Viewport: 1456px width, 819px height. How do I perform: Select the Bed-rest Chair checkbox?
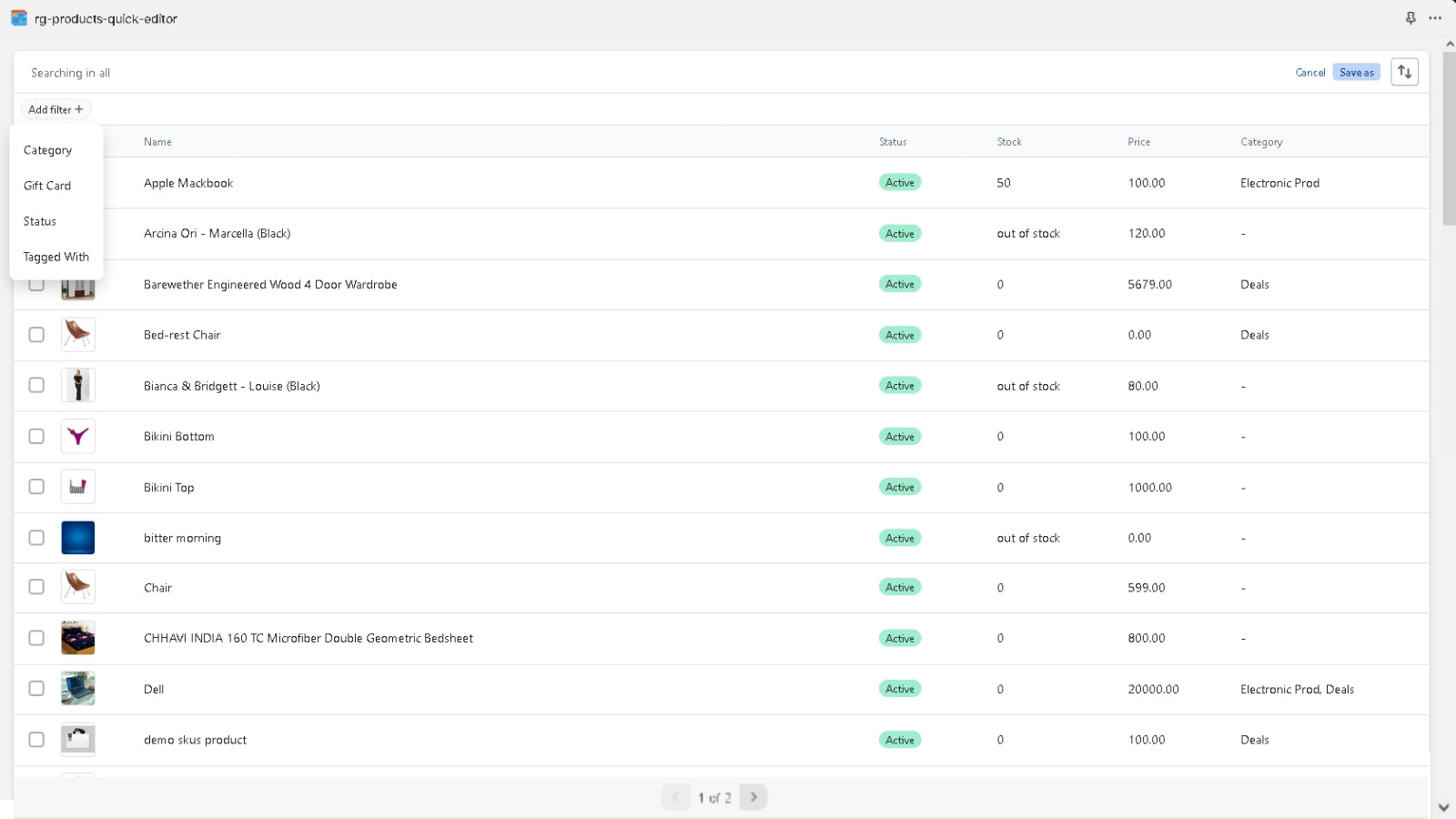point(36,335)
